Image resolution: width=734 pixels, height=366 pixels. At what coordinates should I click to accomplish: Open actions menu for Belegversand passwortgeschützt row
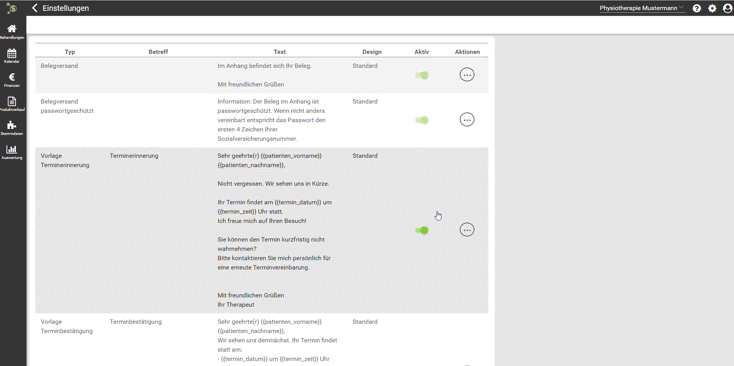(x=467, y=120)
